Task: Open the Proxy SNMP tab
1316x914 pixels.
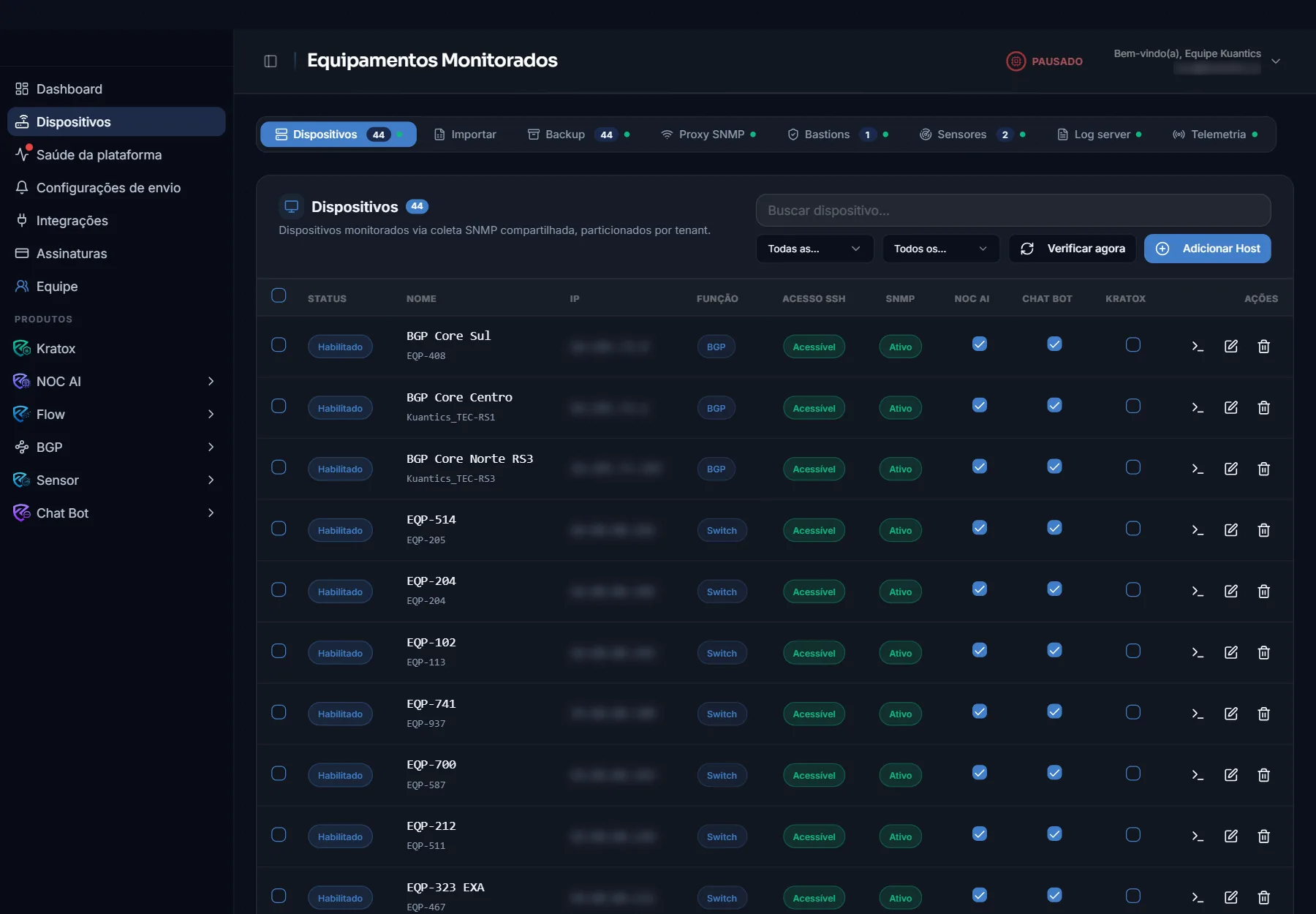Action: (708, 135)
